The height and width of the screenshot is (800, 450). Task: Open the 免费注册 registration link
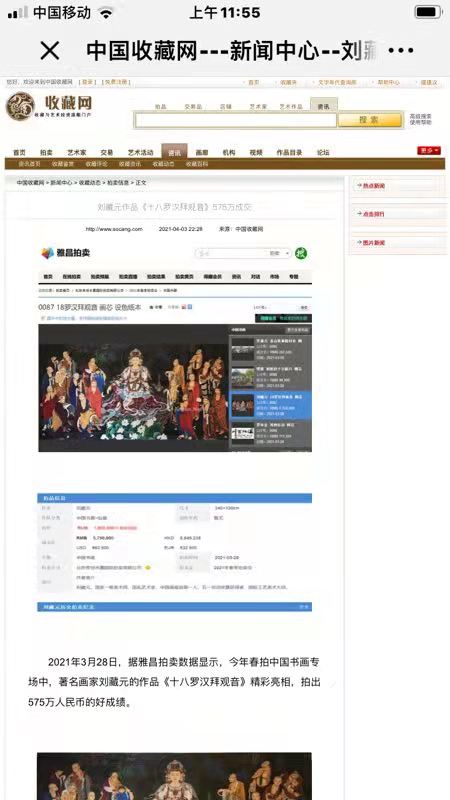pos(116,82)
